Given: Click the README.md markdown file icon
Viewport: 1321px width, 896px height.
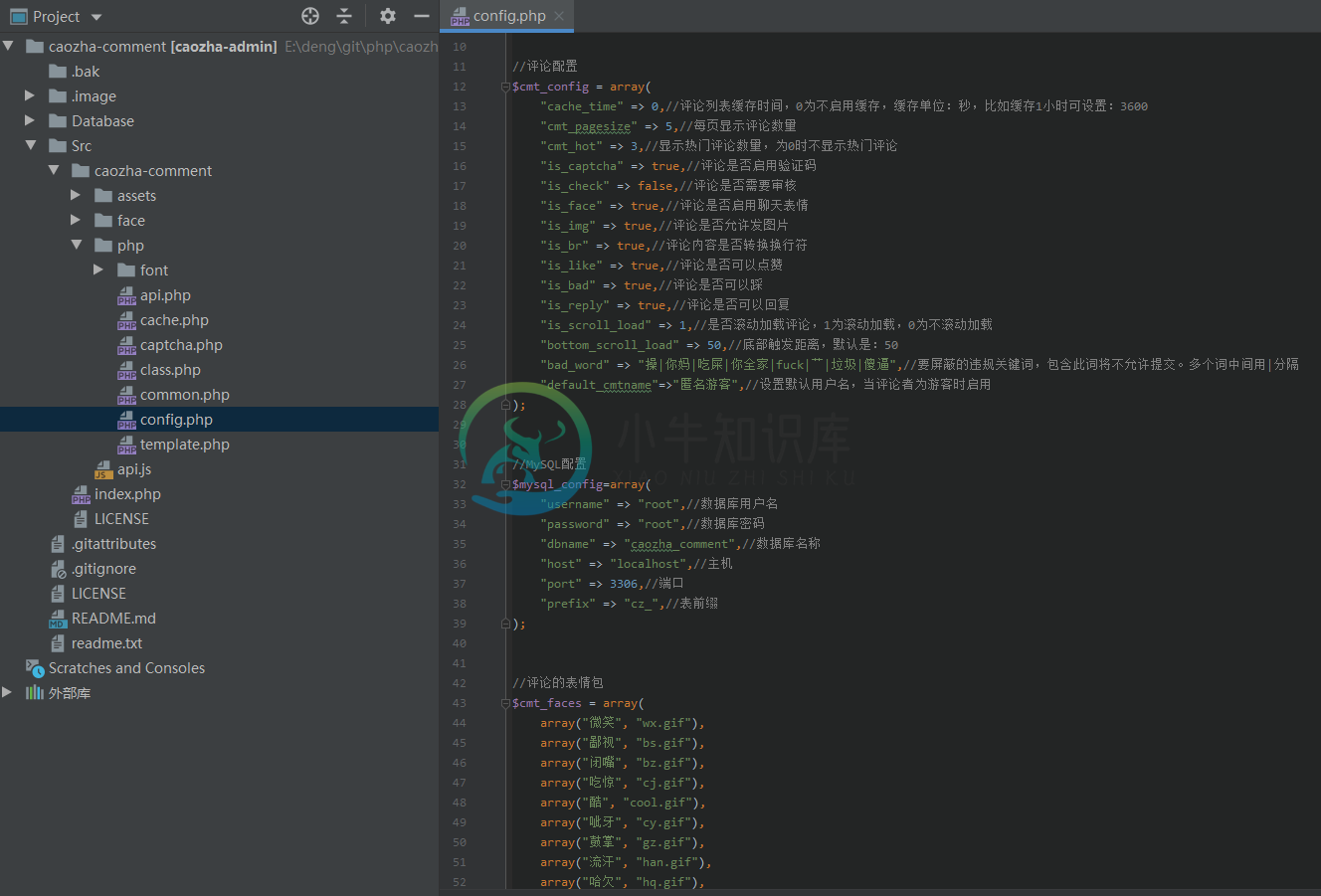Looking at the screenshot, I should [x=58, y=619].
